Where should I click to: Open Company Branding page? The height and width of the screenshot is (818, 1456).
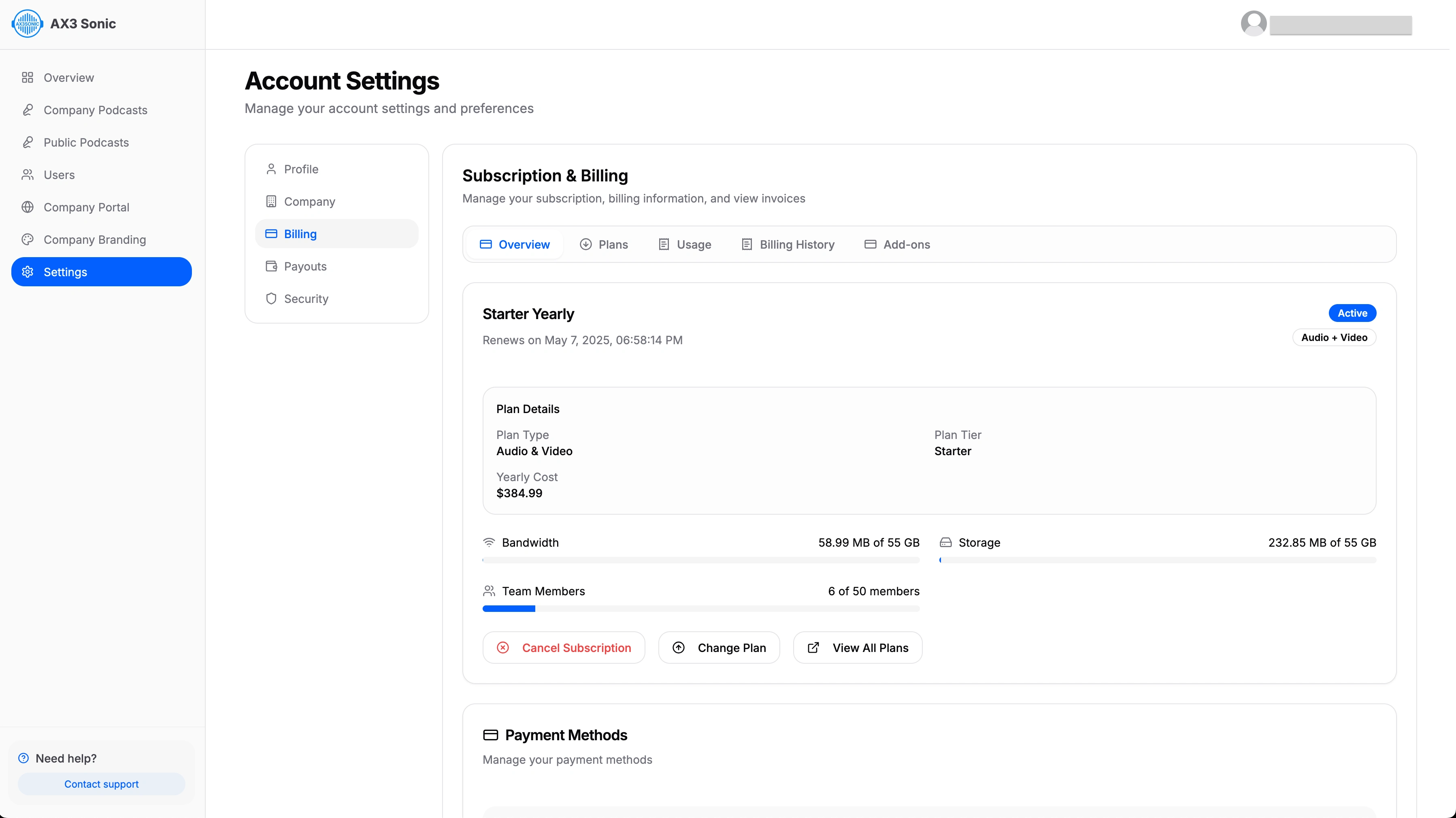102,239
